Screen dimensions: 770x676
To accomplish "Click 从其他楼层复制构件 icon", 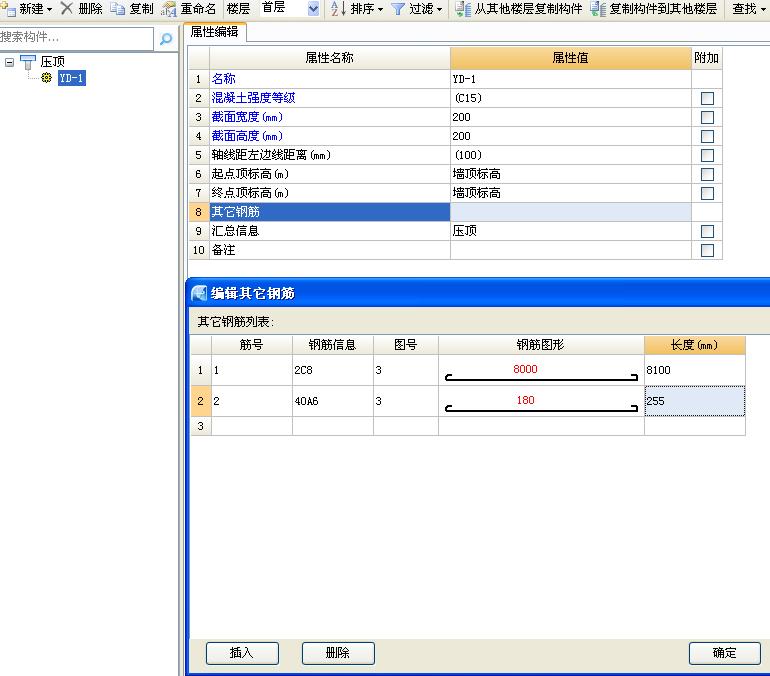I will point(463,8).
